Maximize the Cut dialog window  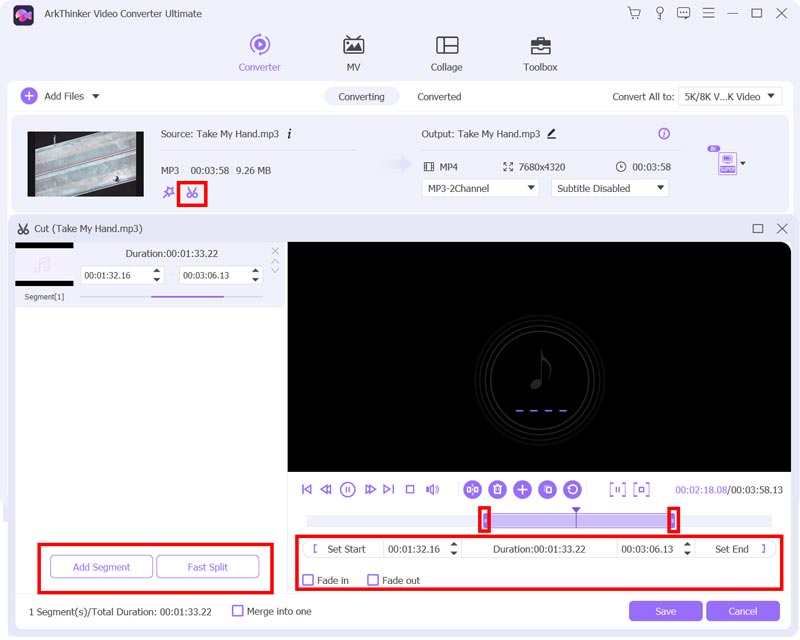758,229
